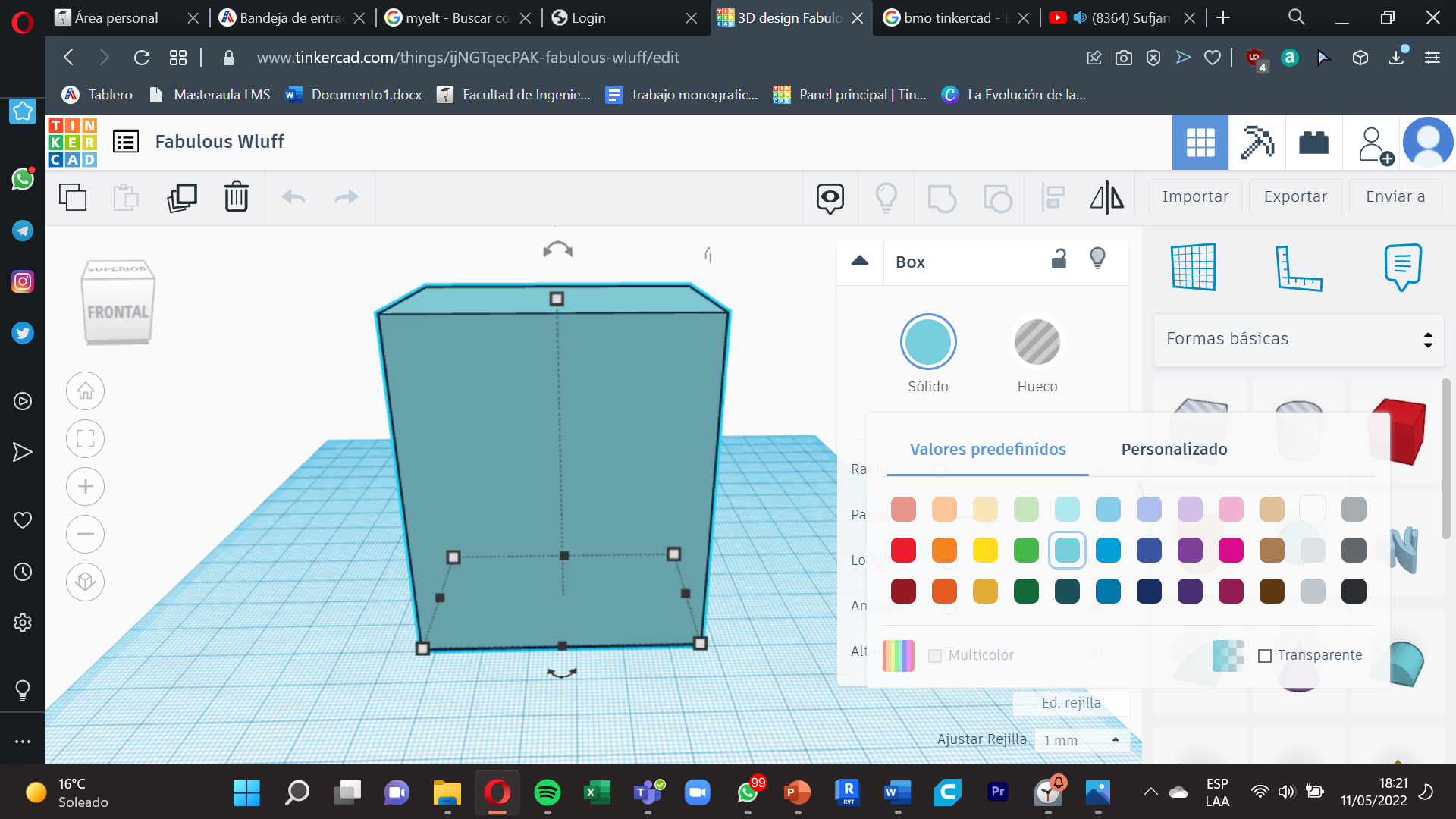Pick the purple color swatch
Screen dimensions: 1456x819
pyautogui.click(x=1190, y=551)
